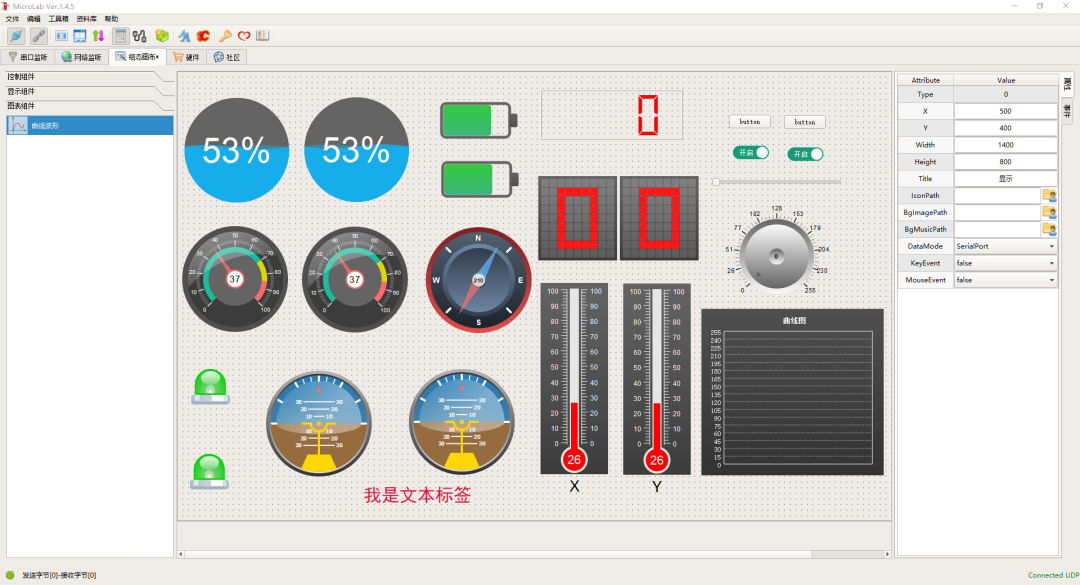Click the red heart toolbar icon
This screenshot has width=1080, height=585.
[243, 36]
